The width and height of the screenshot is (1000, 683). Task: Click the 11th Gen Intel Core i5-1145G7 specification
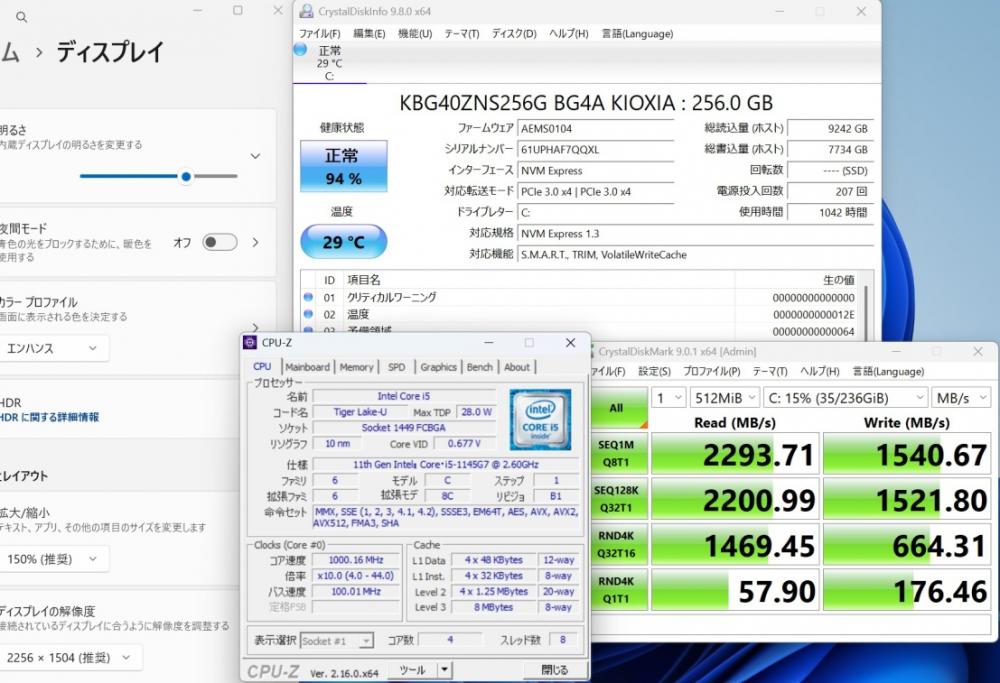[446, 464]
